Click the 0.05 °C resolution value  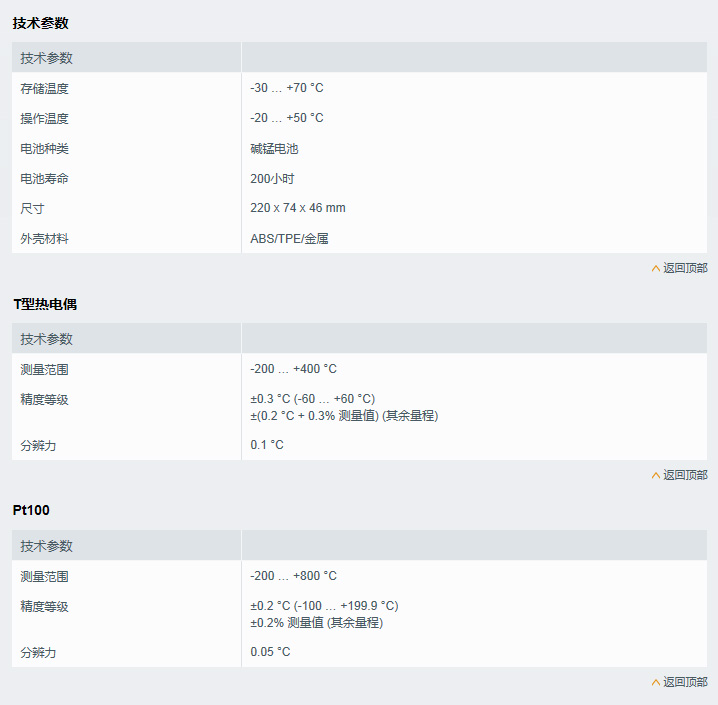pyautogui.click(x=270, y=652)
